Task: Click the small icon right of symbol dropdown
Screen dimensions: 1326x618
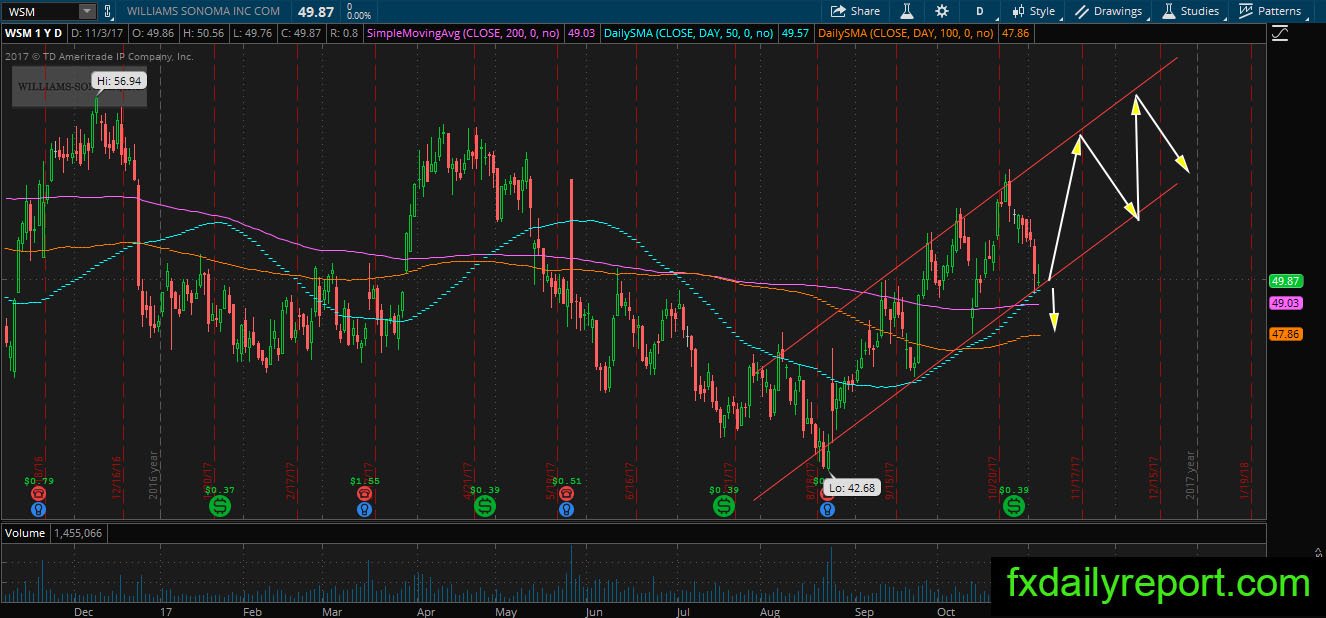Action: [x=106, y=11]
